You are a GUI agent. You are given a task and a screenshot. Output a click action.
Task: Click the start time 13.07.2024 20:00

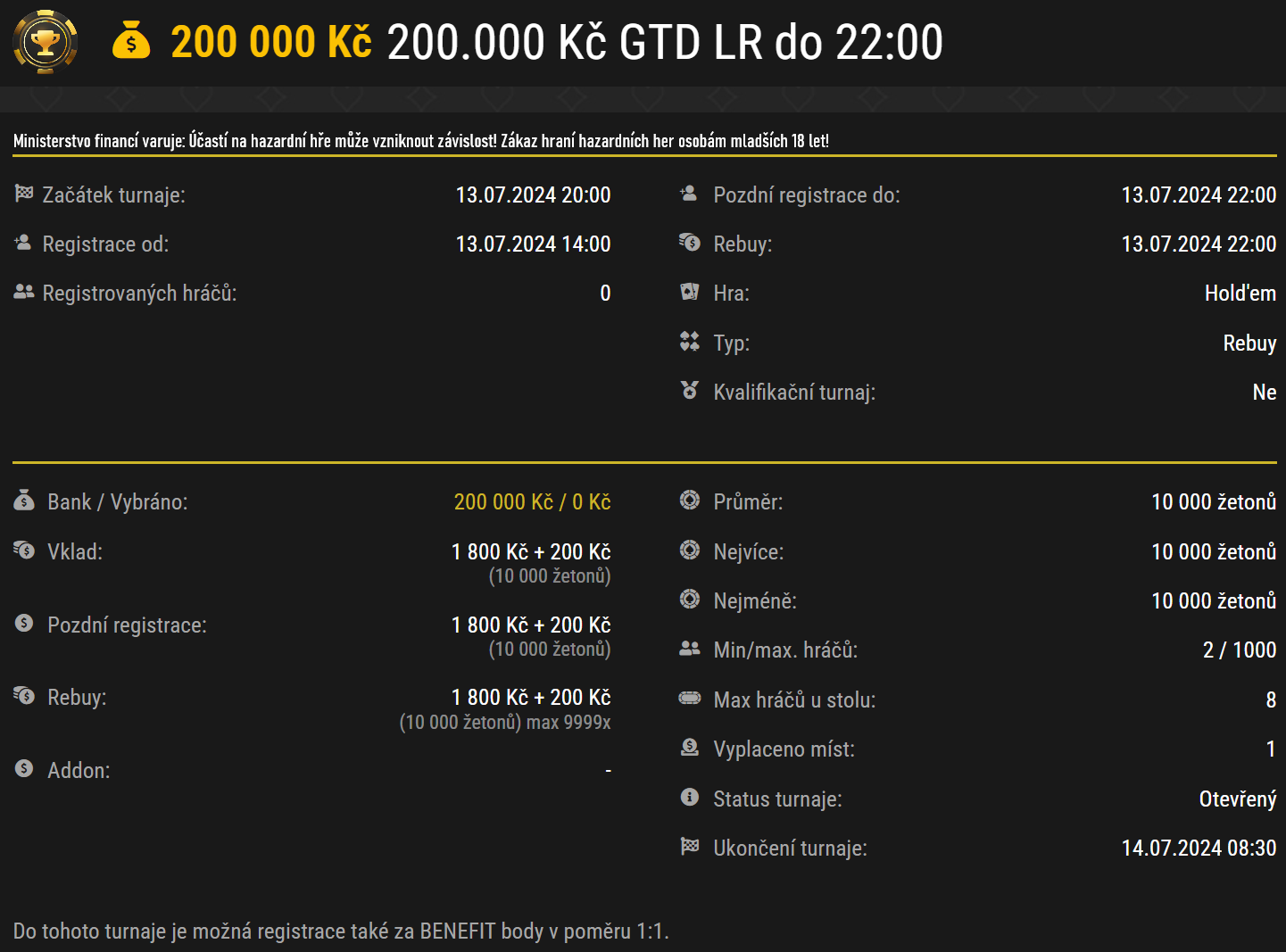click(x=533, y=195)
